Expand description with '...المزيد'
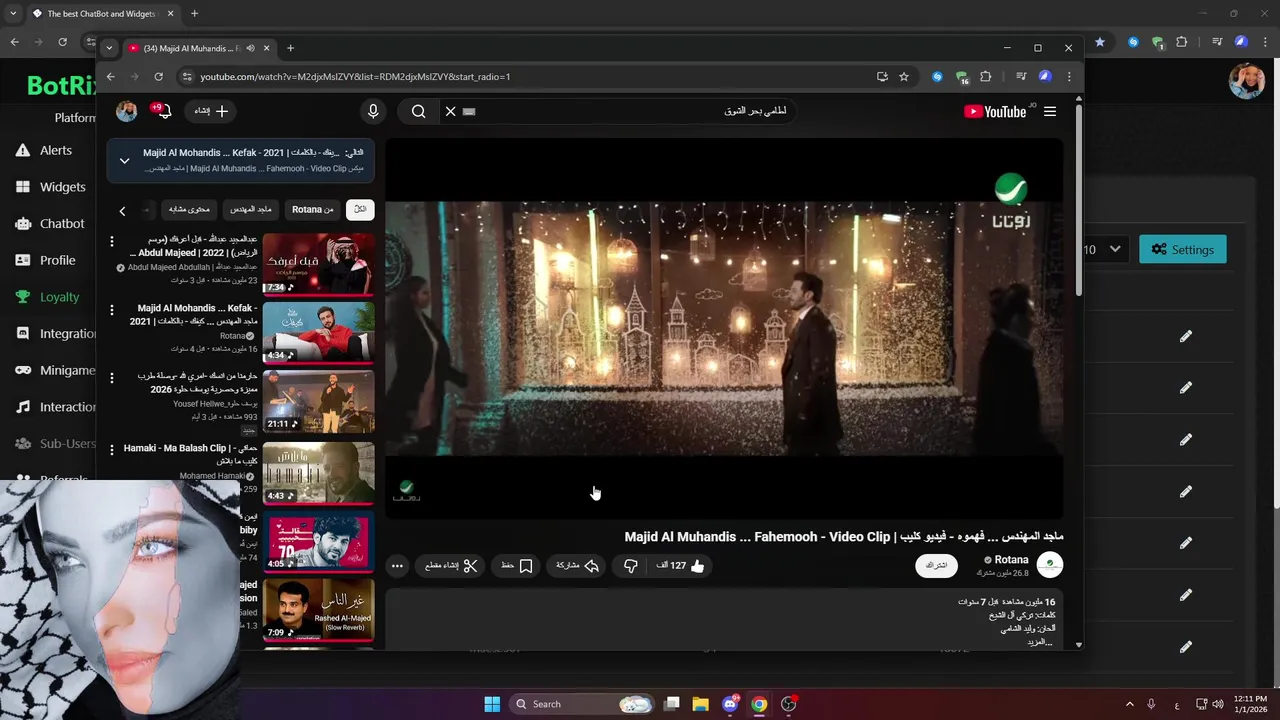Screen dimensions: 1280x720 [x=1040, y=642]
